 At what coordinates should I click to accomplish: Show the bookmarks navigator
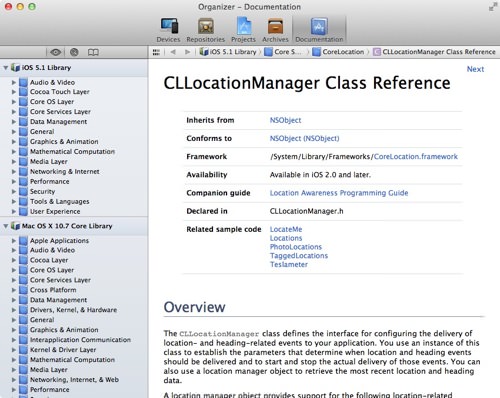pos(93,52)
